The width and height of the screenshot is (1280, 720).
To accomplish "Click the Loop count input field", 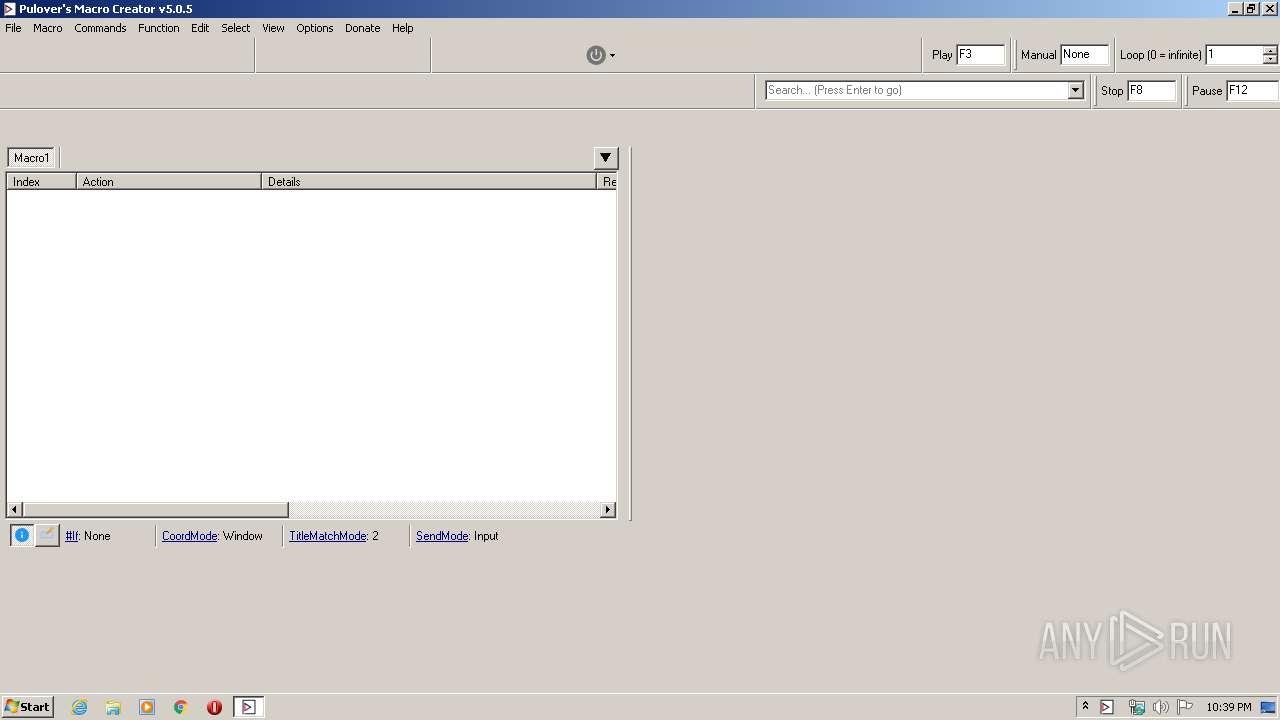I will pyautogui.click(x=1234, y=55).
